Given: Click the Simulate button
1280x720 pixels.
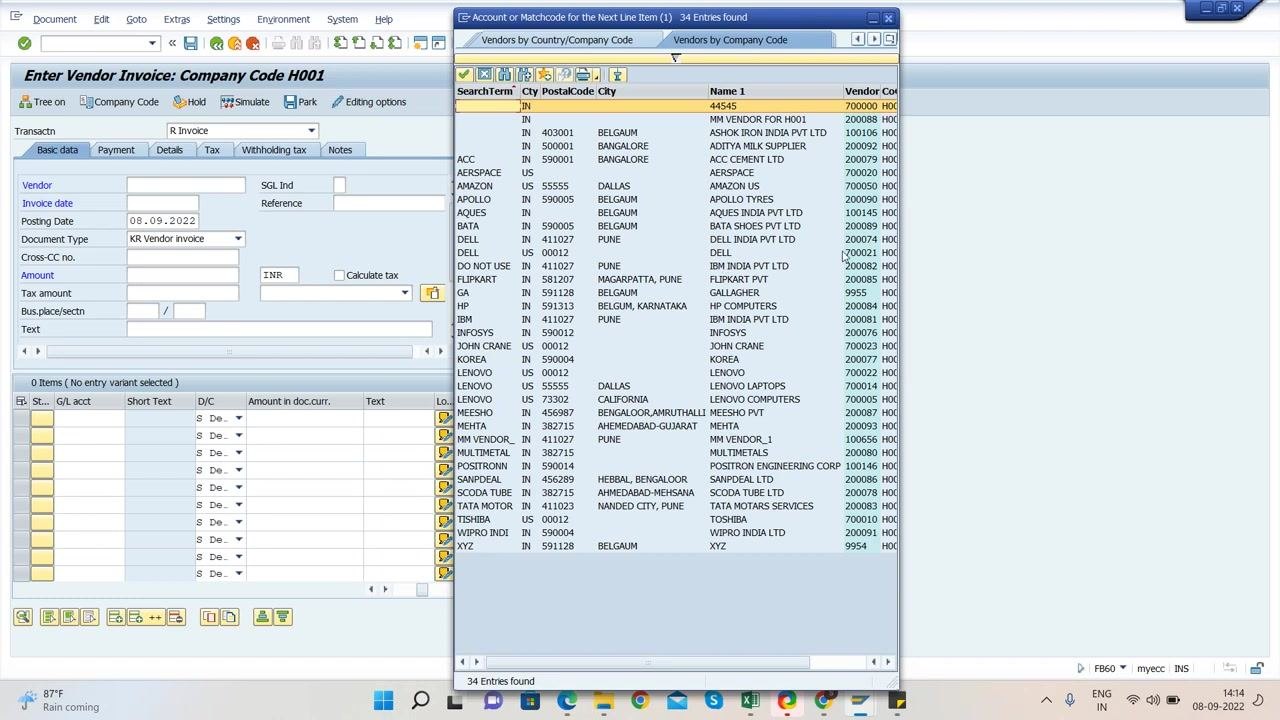Looking at the screenshot, I should pyautogui.click(x=245, y=102).
